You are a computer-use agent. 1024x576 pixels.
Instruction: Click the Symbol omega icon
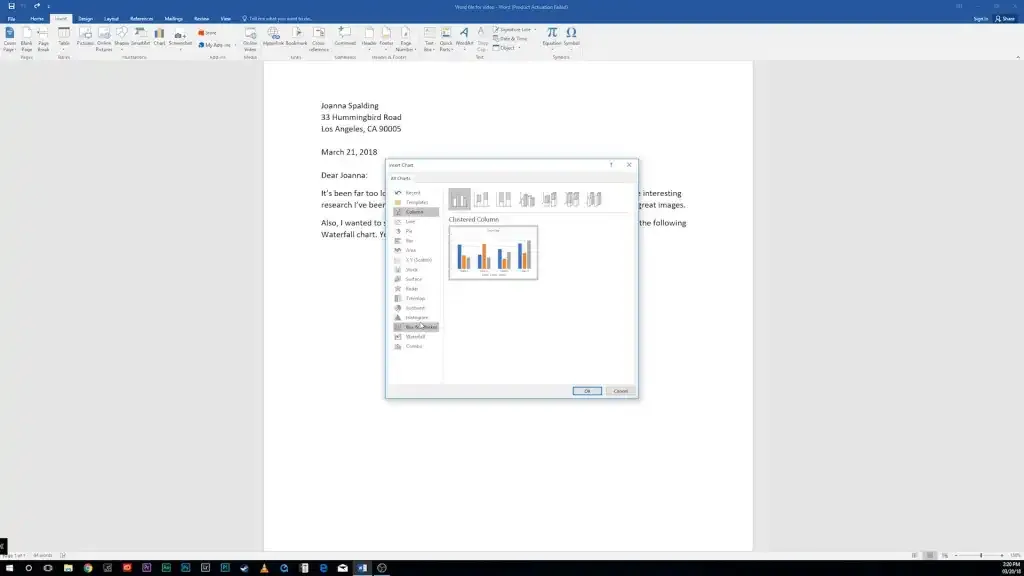571,37
